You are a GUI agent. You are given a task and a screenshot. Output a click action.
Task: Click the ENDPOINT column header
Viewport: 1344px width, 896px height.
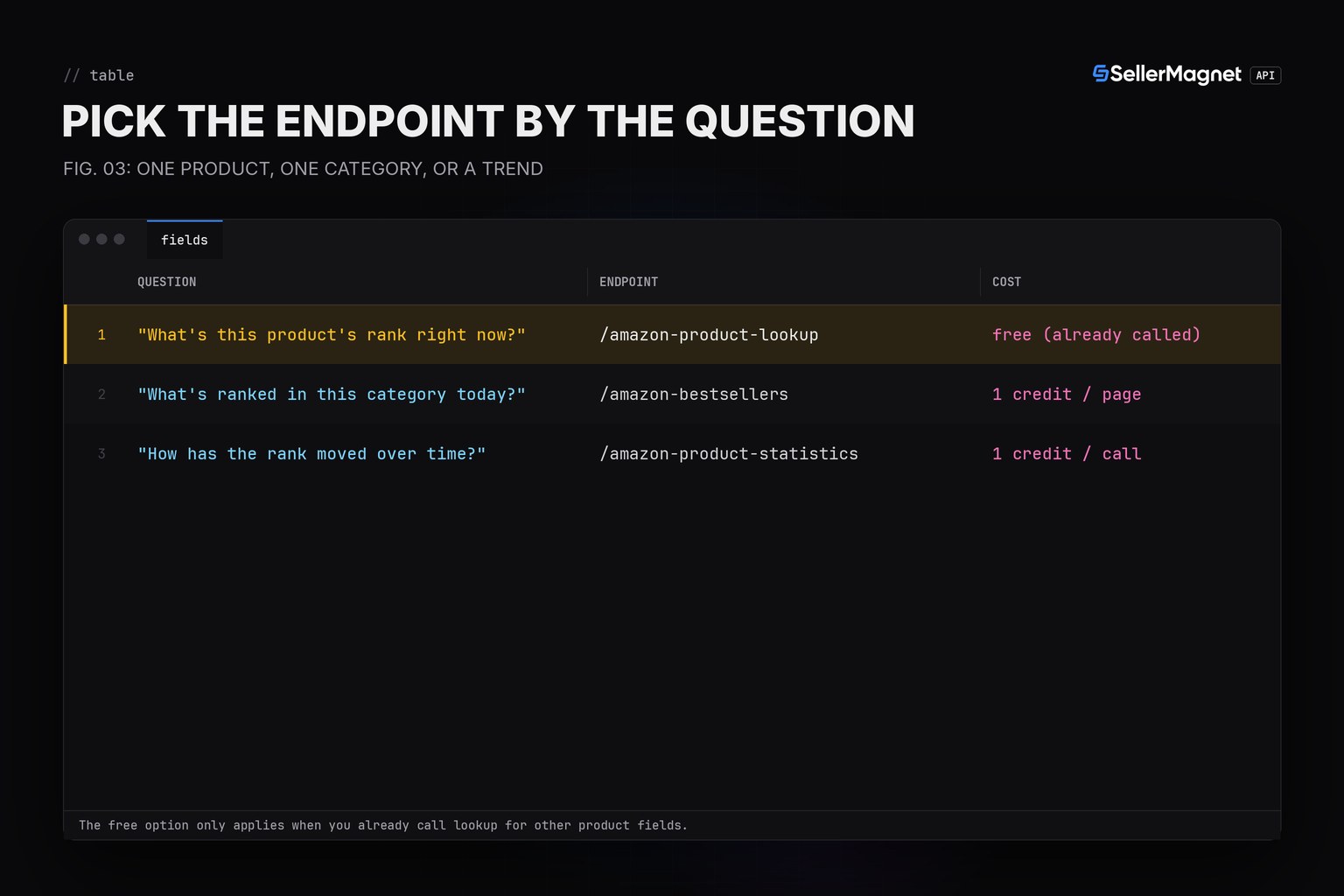point(628,282)
